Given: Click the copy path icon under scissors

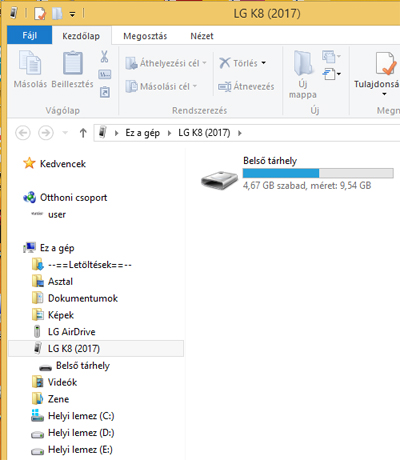Looking at the screenshot, I should point(105,74).
